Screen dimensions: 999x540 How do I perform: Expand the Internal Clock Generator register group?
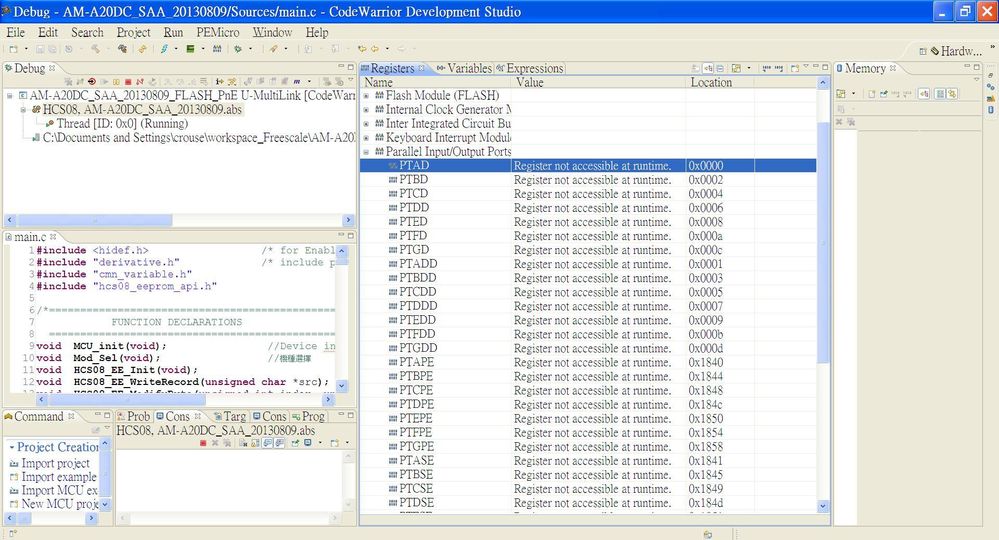click(366, 110)
